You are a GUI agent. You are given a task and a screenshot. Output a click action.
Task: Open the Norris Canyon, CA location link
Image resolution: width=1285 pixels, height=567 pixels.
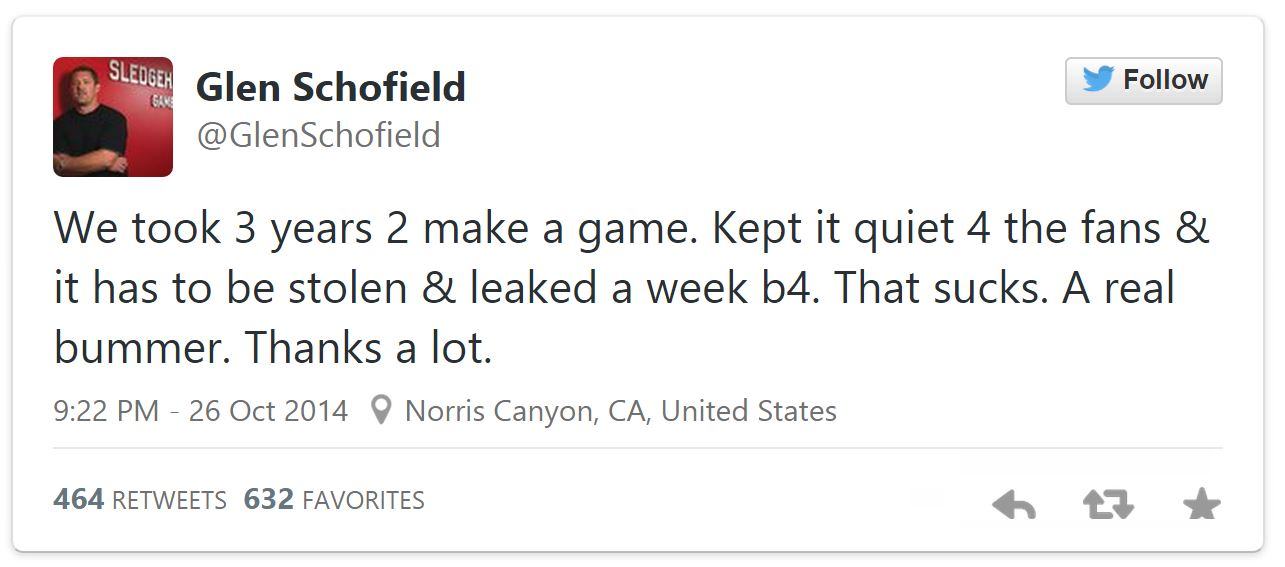coord(620,411)
